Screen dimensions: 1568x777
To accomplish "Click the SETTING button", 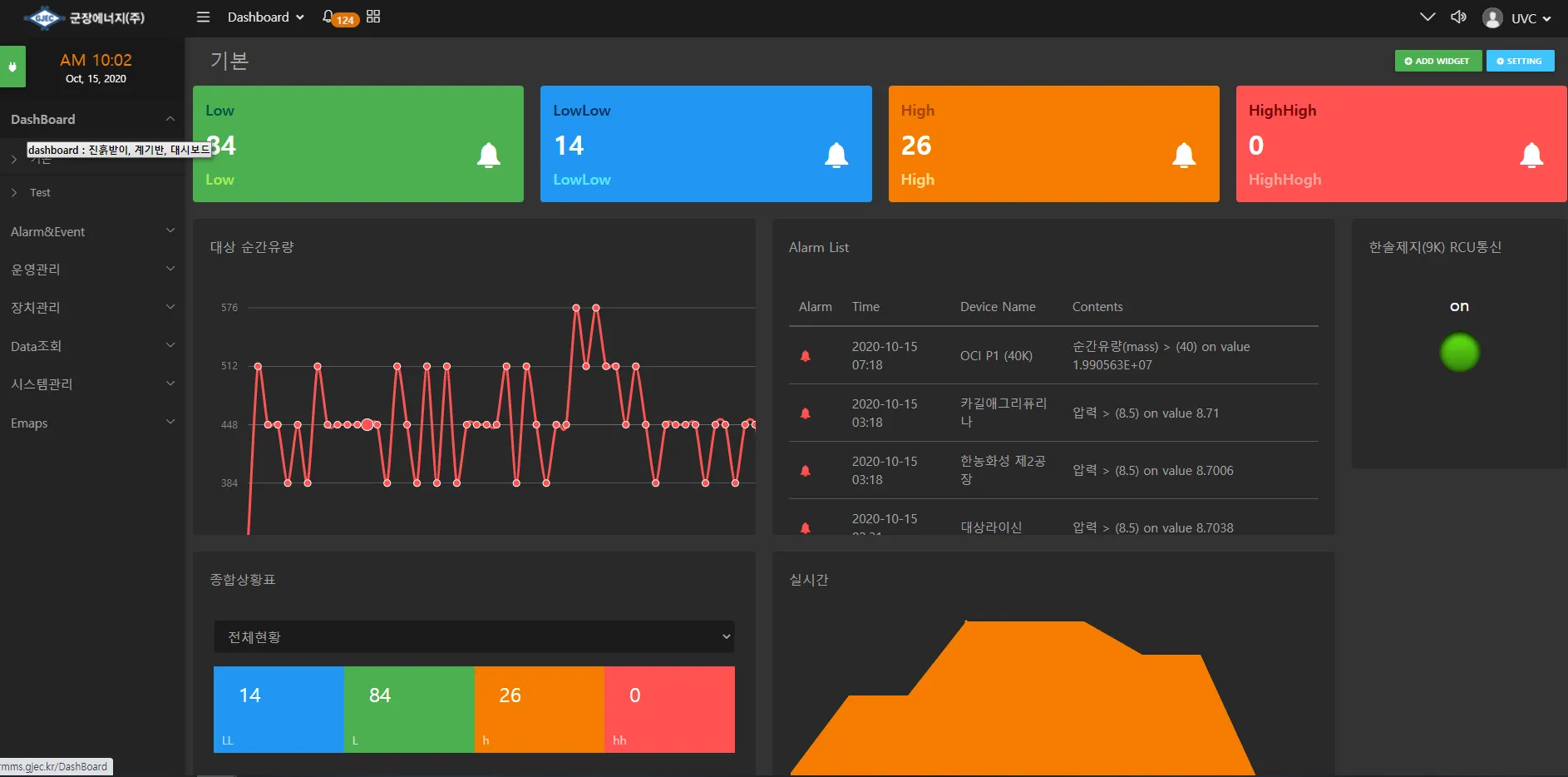I will (x=1520, y=62).
